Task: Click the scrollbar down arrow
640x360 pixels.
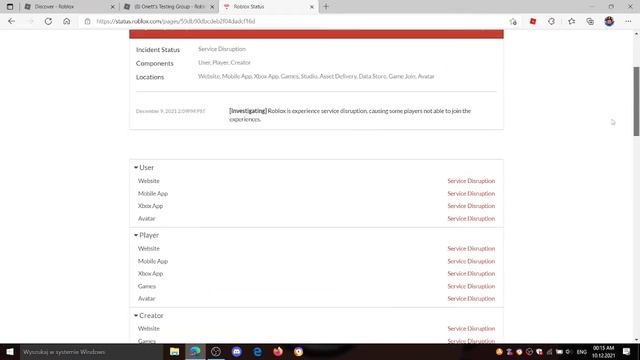Action: point(636,339)
